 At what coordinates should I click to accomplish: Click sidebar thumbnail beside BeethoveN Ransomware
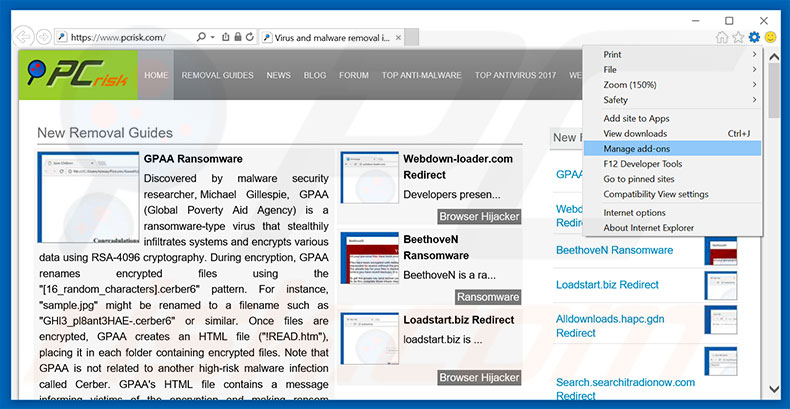[720, 251]
